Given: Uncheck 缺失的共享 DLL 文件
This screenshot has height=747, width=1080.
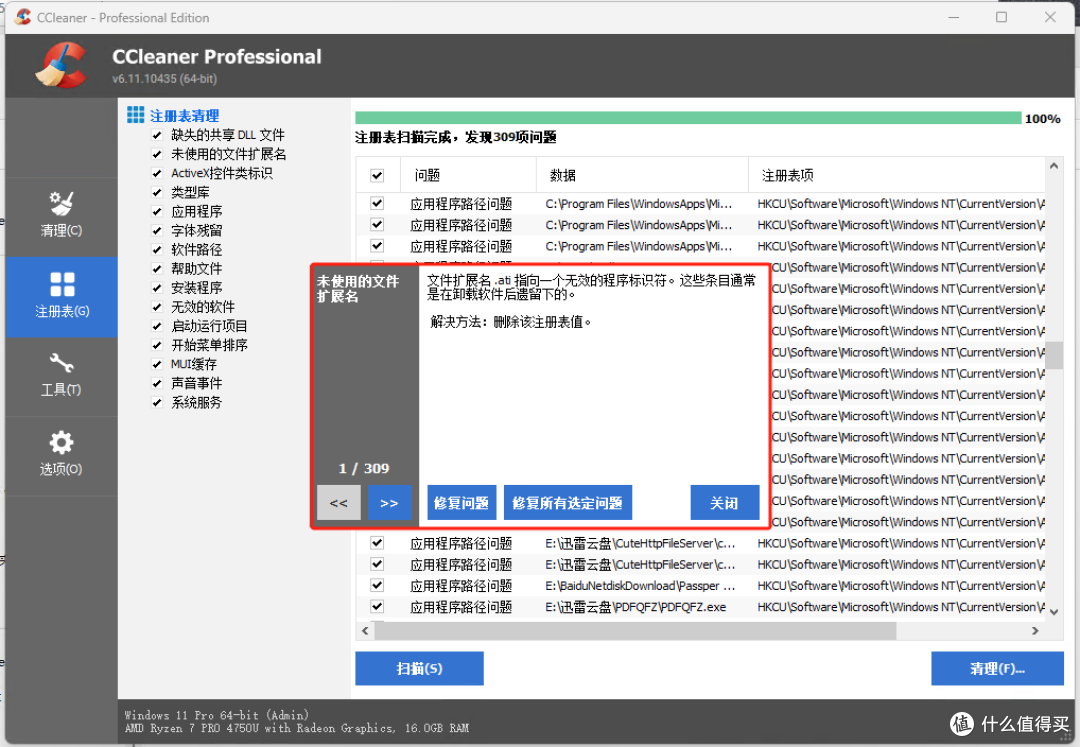Looking at the screenshot, I should 157,135.
